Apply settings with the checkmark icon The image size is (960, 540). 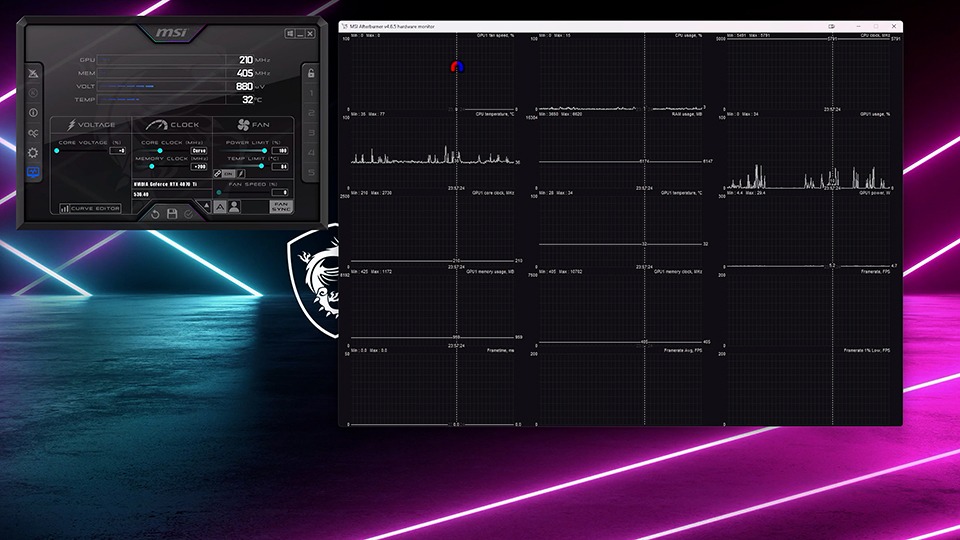189,213
